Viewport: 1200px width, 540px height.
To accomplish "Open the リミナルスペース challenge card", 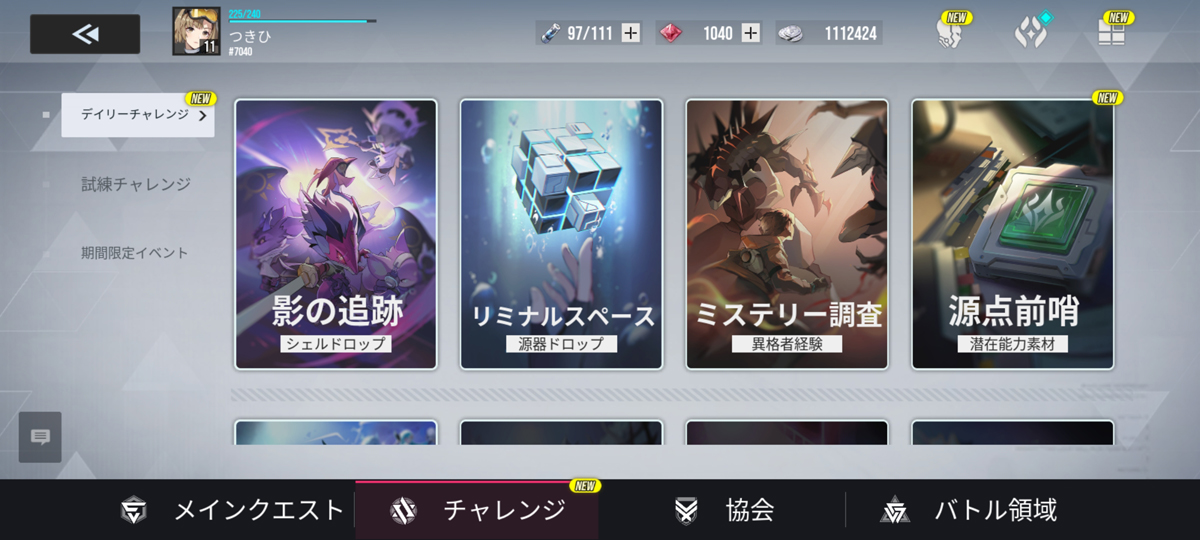I will tap(562, 234).
